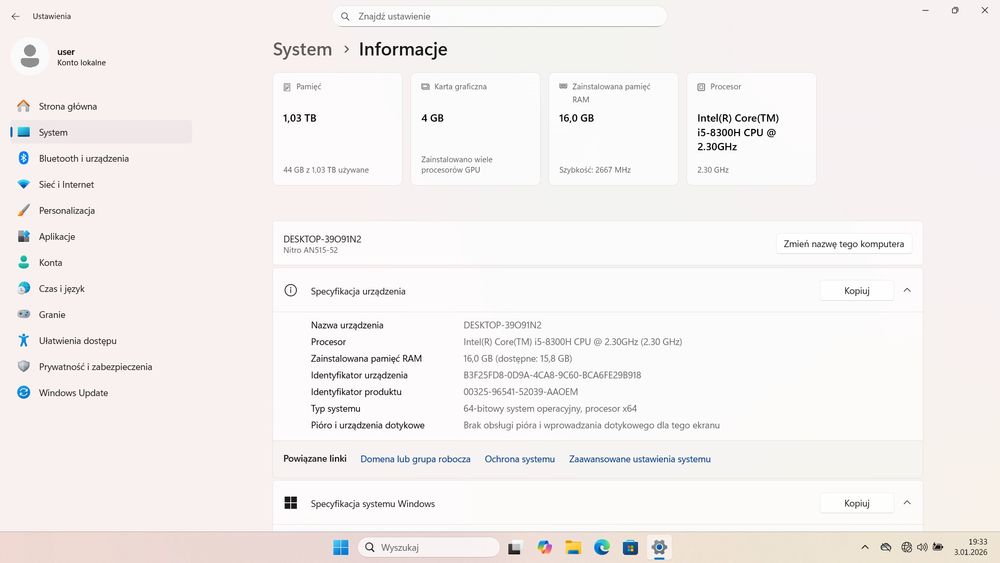Viewport: 1000px width, 563px height.
Task: Click the Ułatwienia dostępu accessibility icon
Action: pyautogui.click(x=24, y=340)
